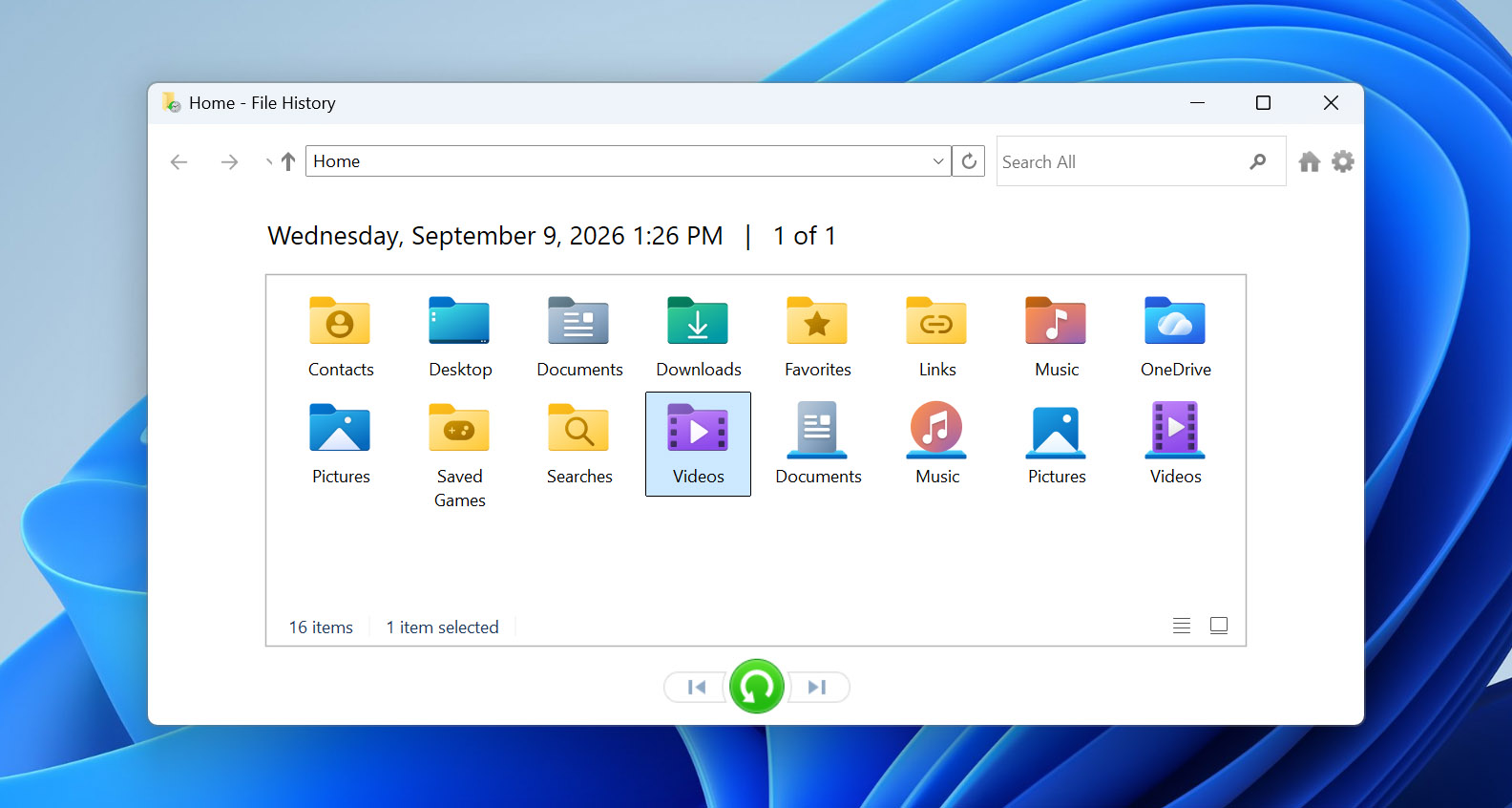The width and height of the screenshot is (1512, 808).
Task: Click the "1 of 1" version counter
Action: point(805,236)
